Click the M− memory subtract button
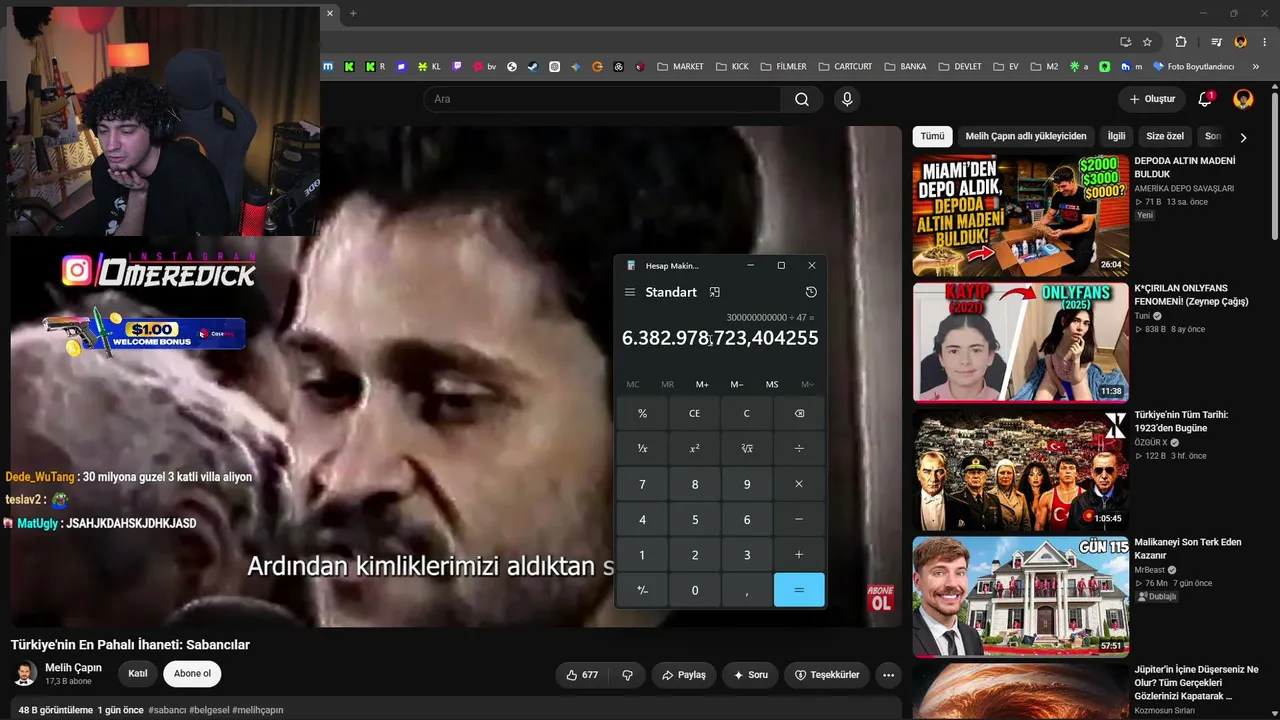The height and width of the screenshot is (720, 1280). (737, 384)
